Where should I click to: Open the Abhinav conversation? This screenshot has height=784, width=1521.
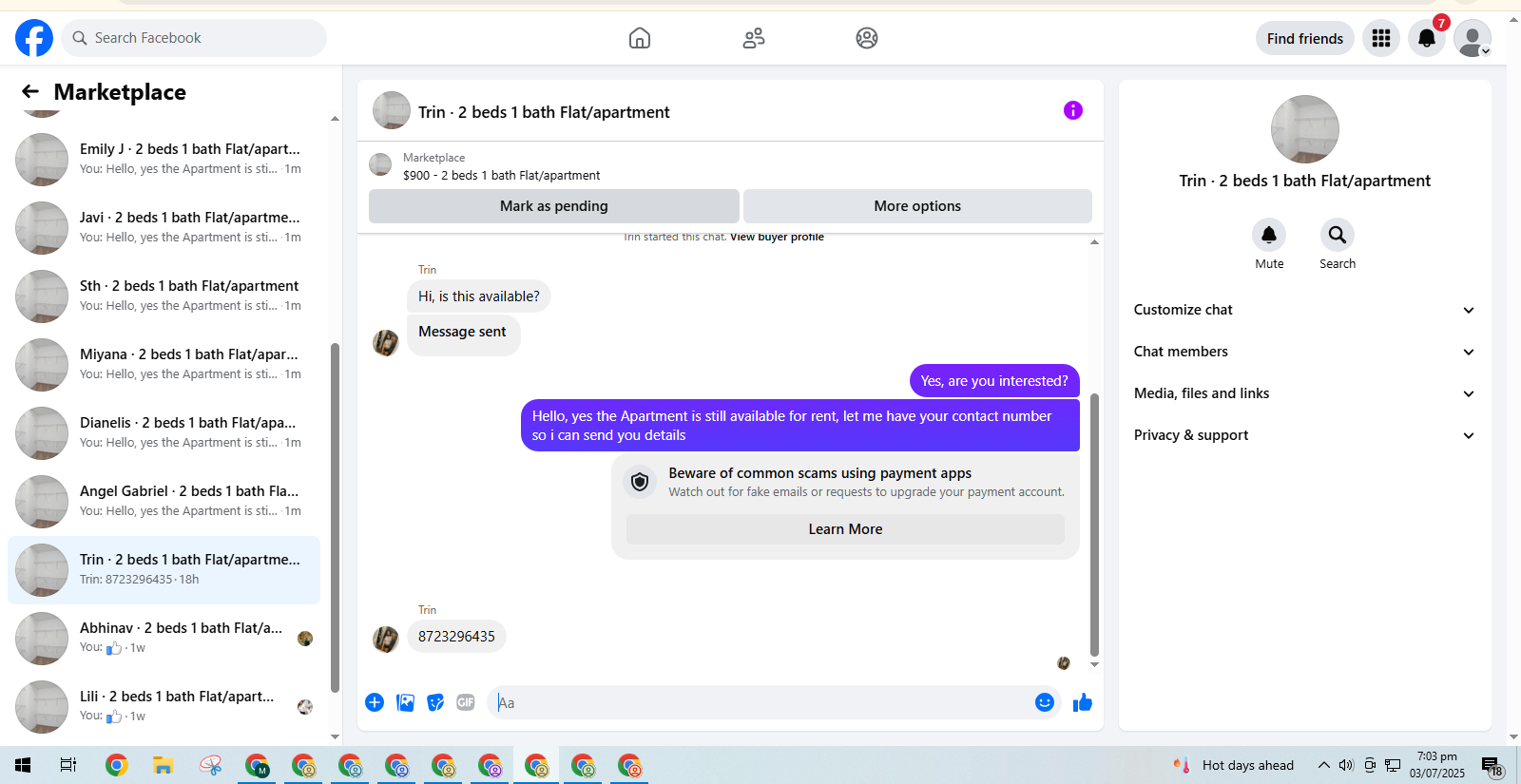(x=164, y=639)
